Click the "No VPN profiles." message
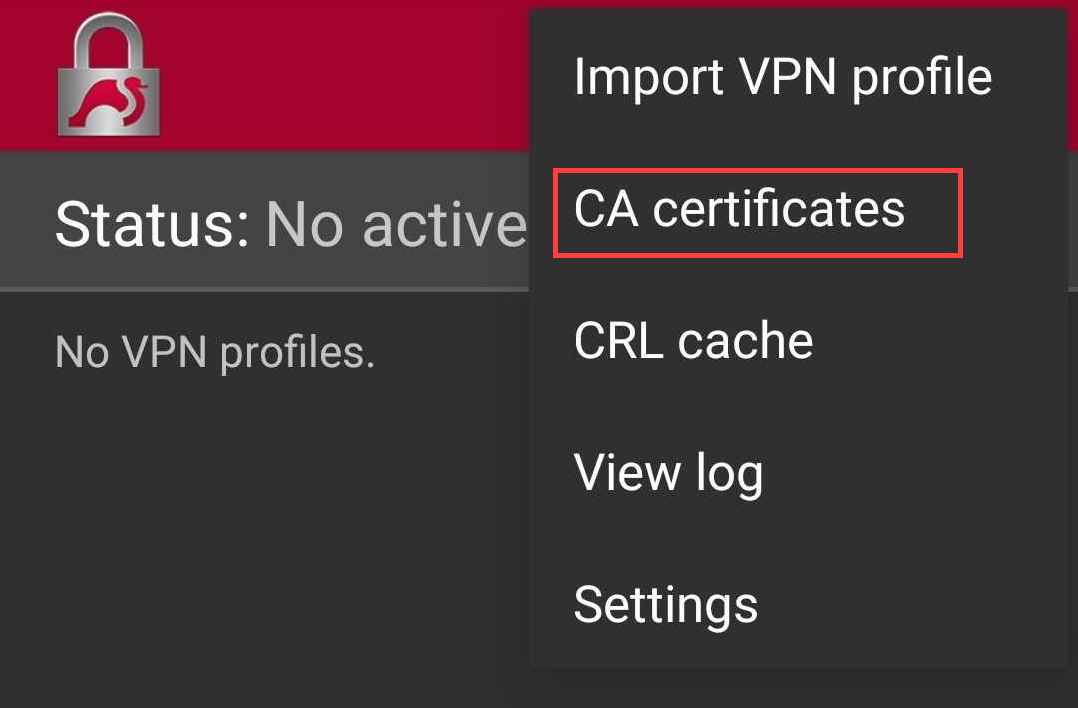Viewport: 1078px width, 708px height. 215,352
